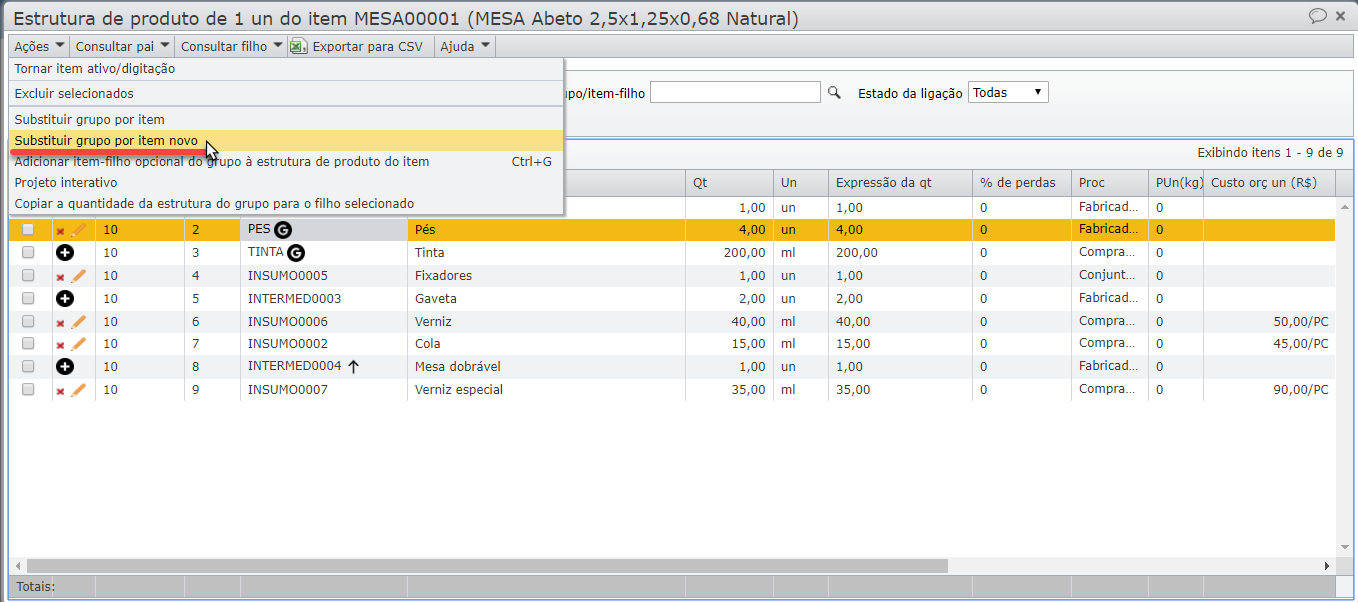Open the comment speech bubble icon
This screenshot has height=602, width=1358.
1317,16
